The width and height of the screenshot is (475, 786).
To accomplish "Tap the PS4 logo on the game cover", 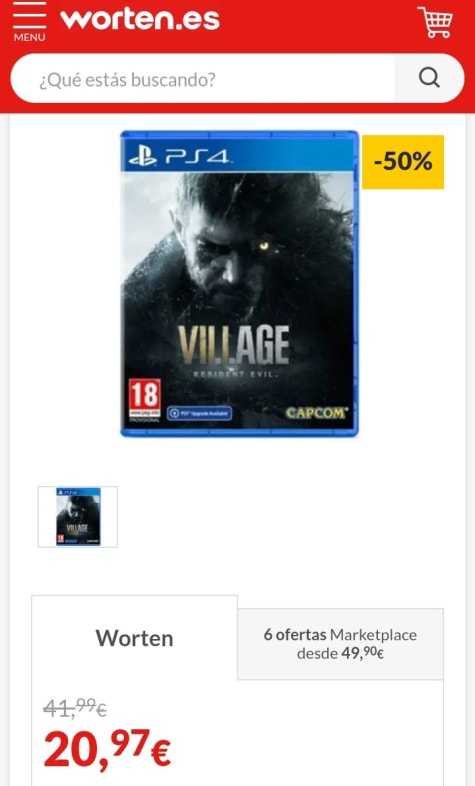I will click(x=179, y=157).
